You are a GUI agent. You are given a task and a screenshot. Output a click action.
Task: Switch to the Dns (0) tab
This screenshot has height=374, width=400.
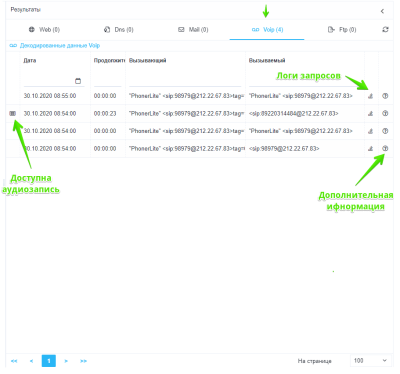(x=119, y=30)
